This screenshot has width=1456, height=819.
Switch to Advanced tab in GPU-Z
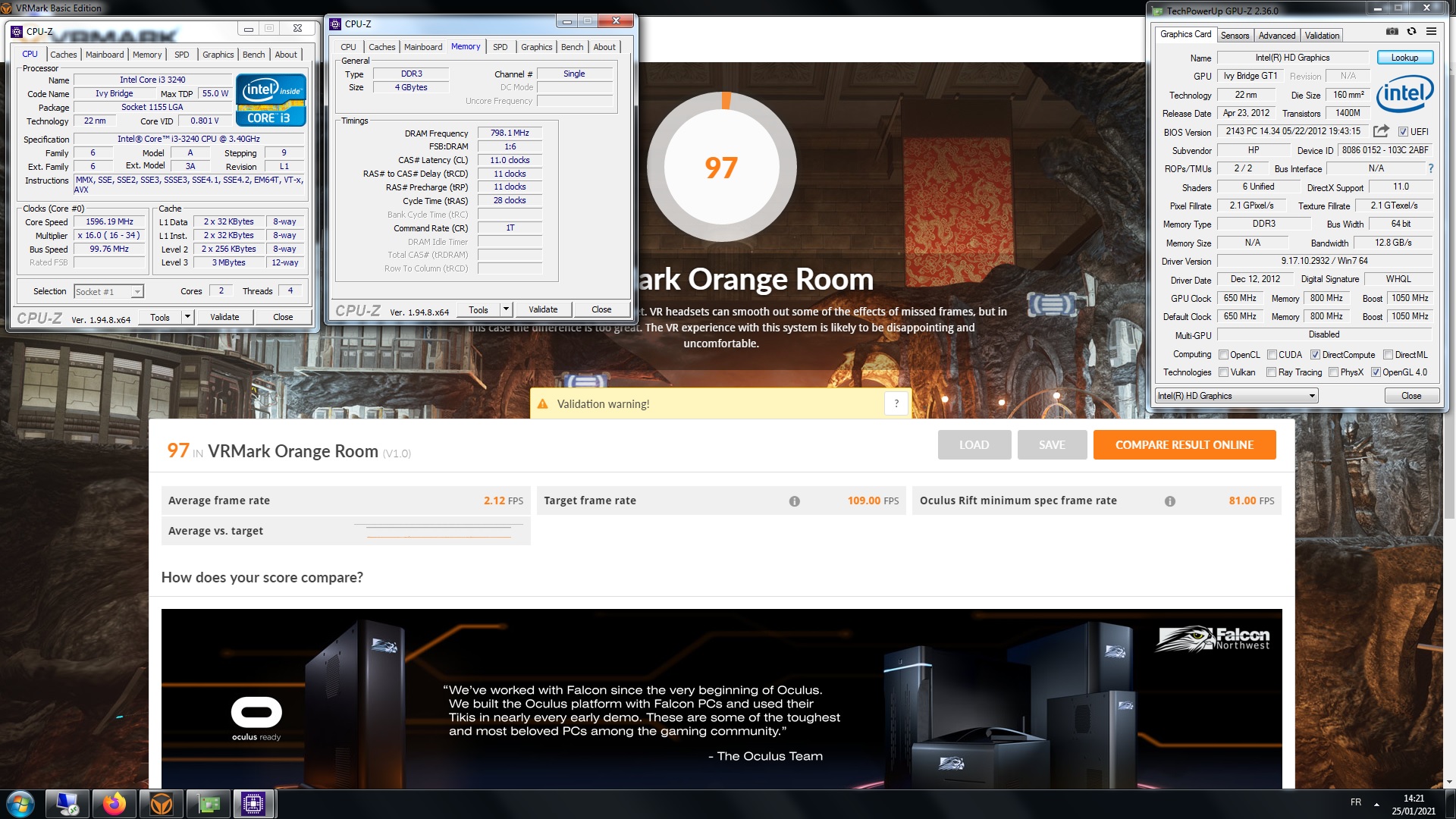point(1277,36)
